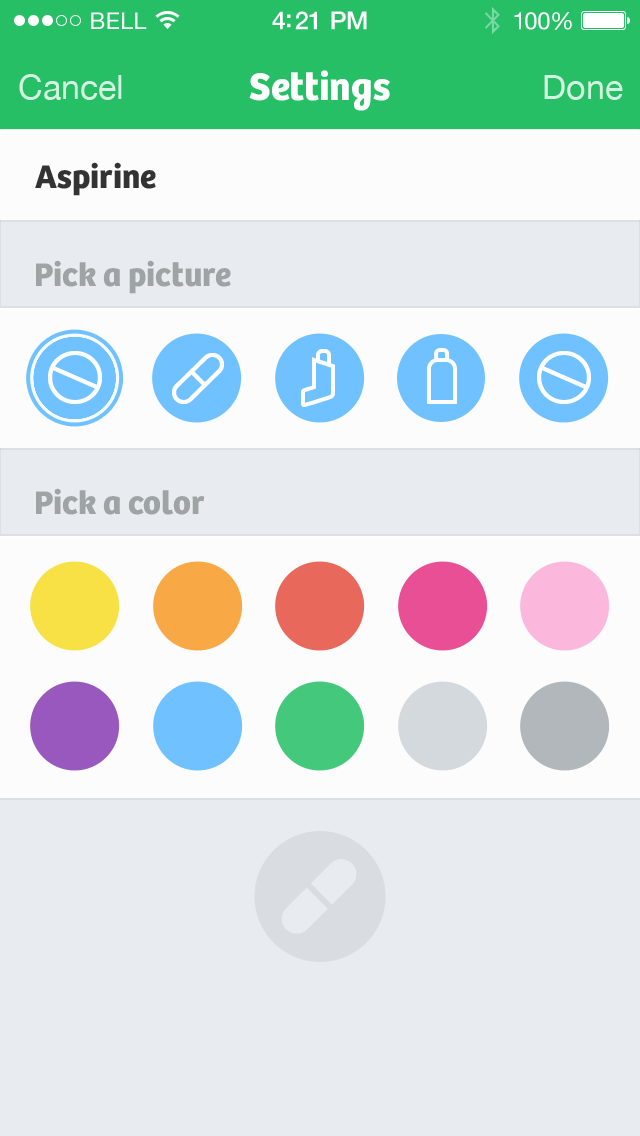
Task: Tap the Bluetooth status icon
Action: 491,21
